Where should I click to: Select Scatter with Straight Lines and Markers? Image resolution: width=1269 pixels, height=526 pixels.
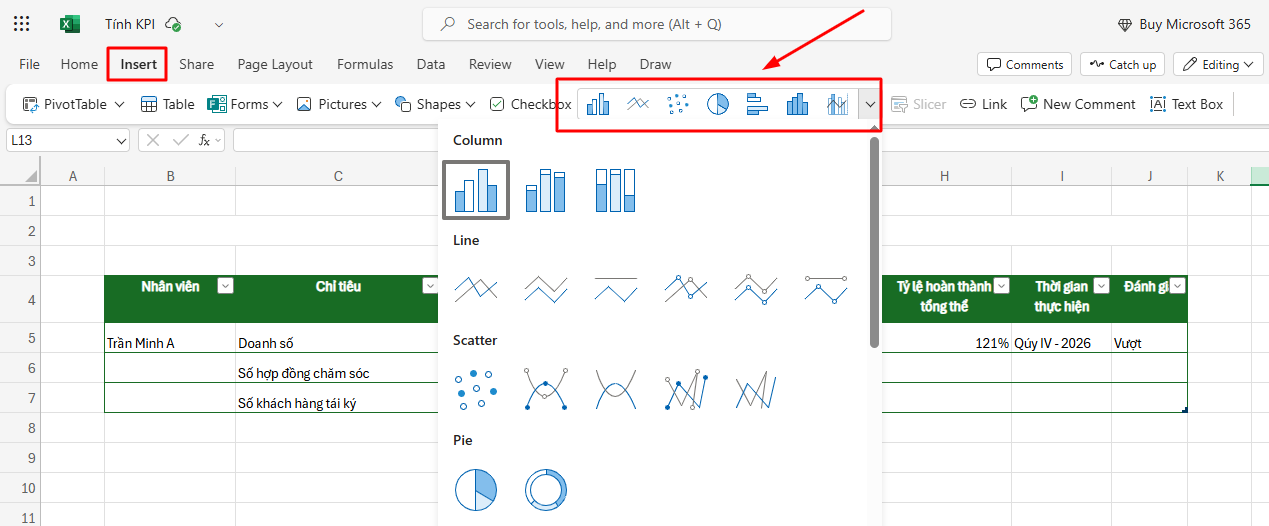click(x=686, y=390)
